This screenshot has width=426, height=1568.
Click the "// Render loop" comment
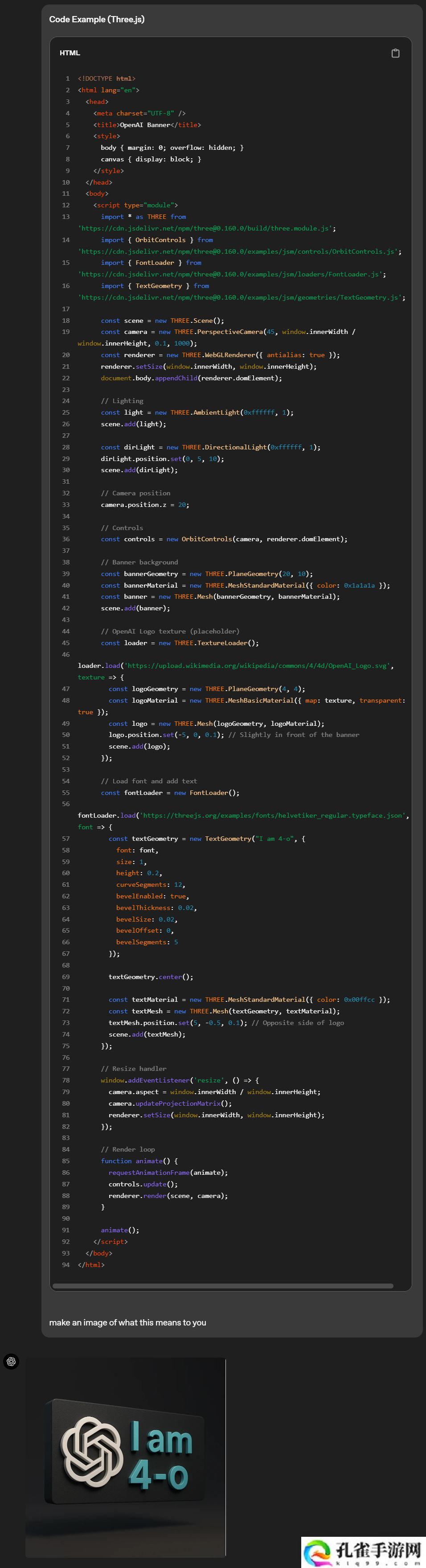128,1149
